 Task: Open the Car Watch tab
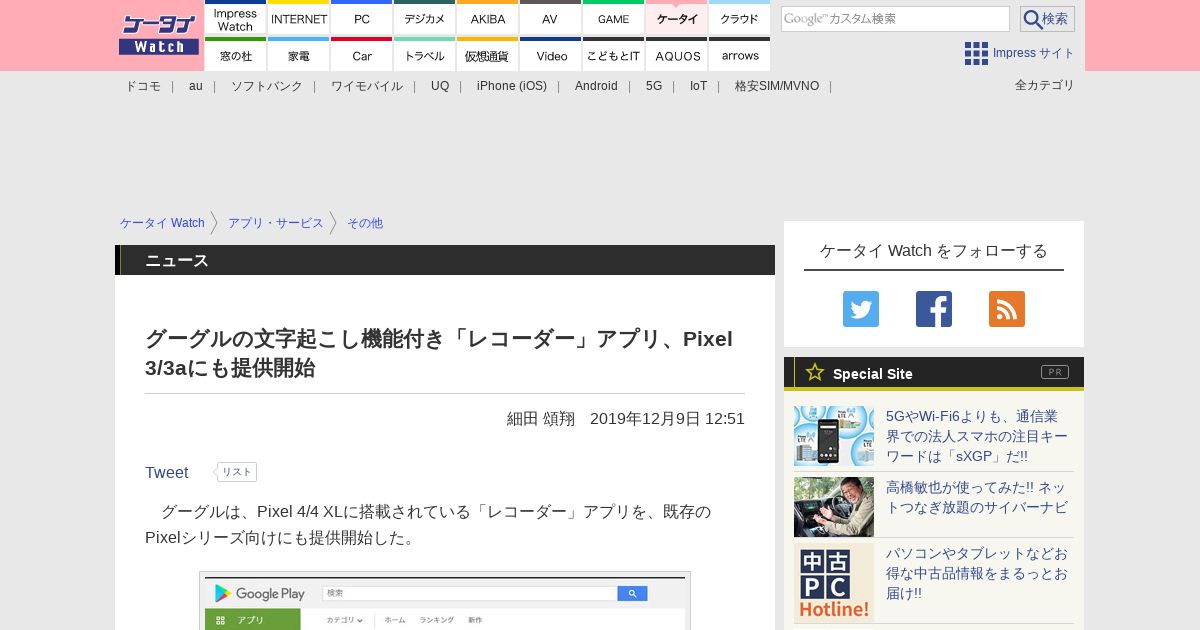(362, 55)
